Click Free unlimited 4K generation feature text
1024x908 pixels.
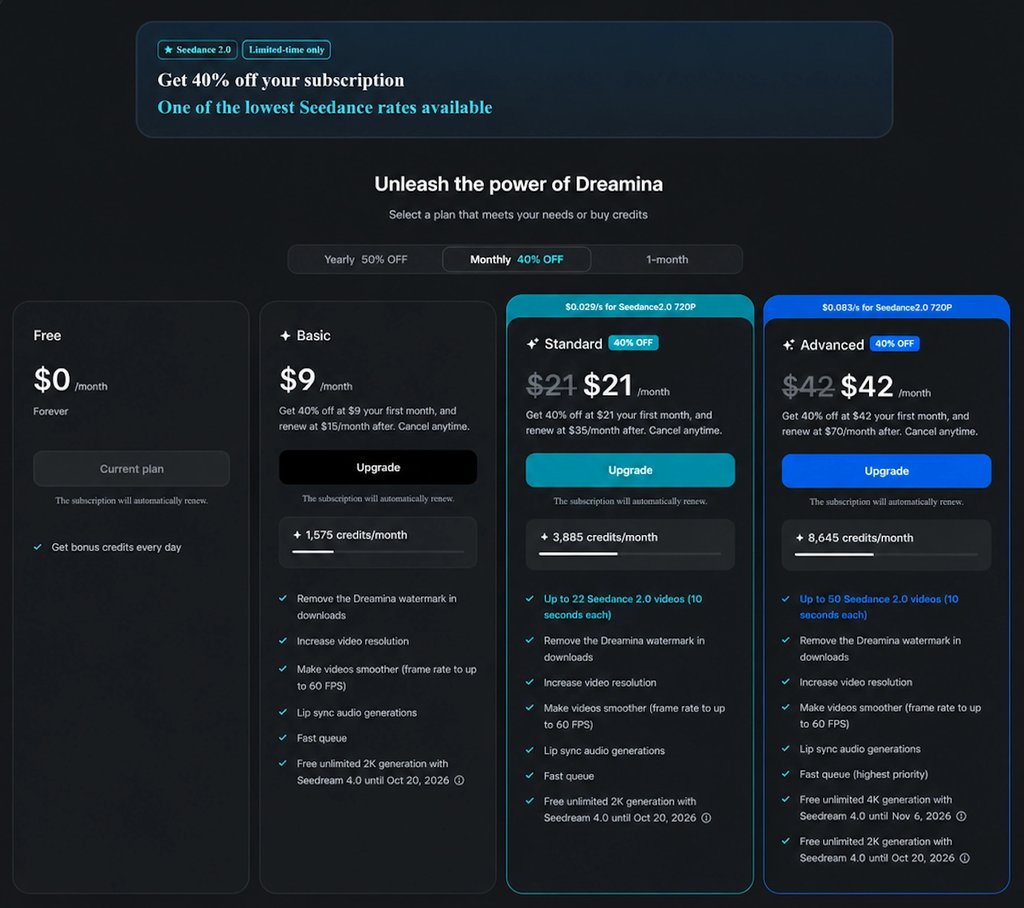click(x=875, y=808)
